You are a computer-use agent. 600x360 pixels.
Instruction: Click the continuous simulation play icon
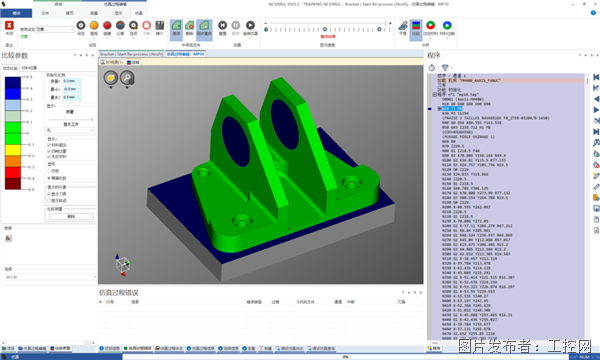(250, 25)
